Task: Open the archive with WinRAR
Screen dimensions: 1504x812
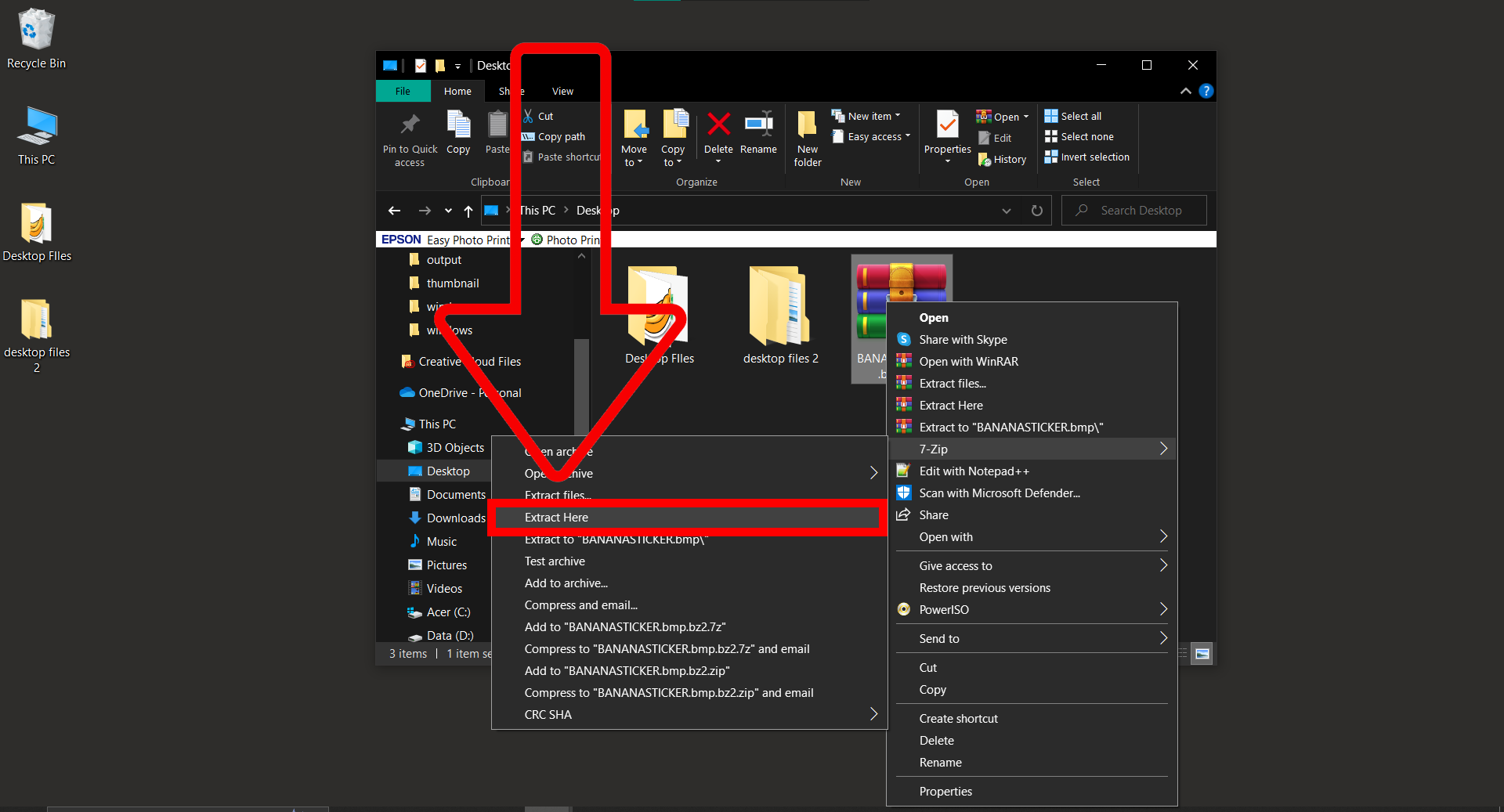Action: point(968,361)
